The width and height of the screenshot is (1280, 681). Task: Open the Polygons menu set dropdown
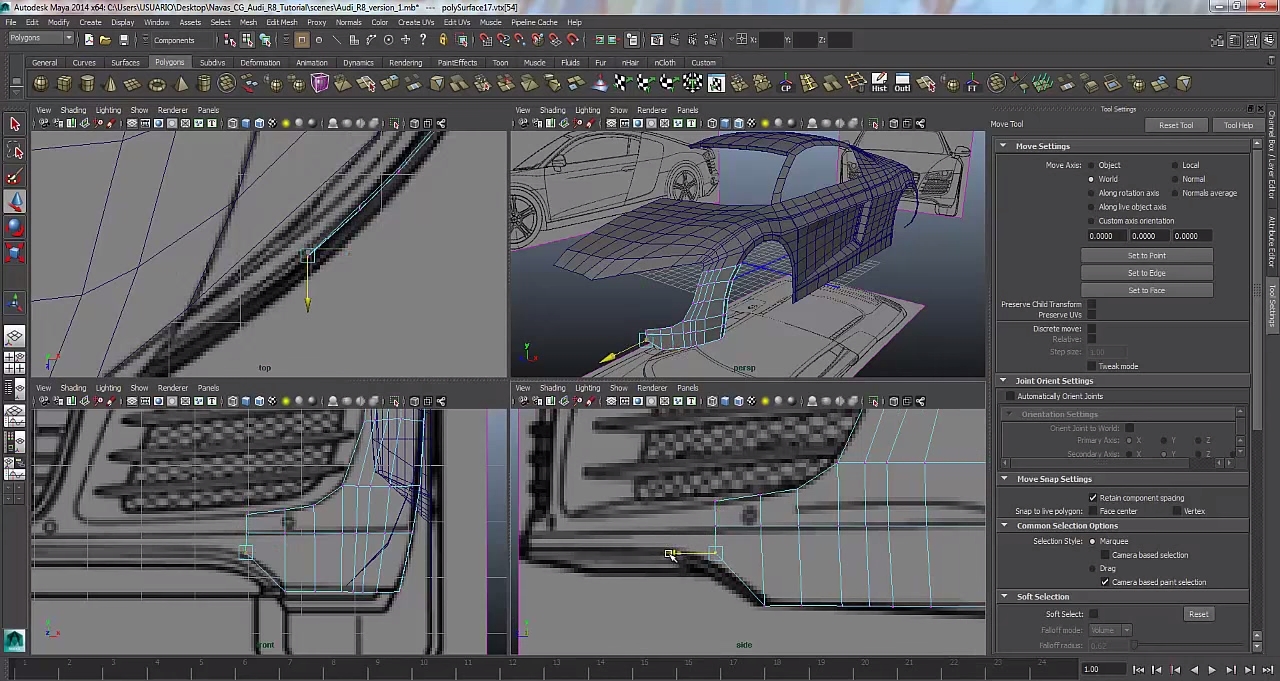tap(41, 39)
